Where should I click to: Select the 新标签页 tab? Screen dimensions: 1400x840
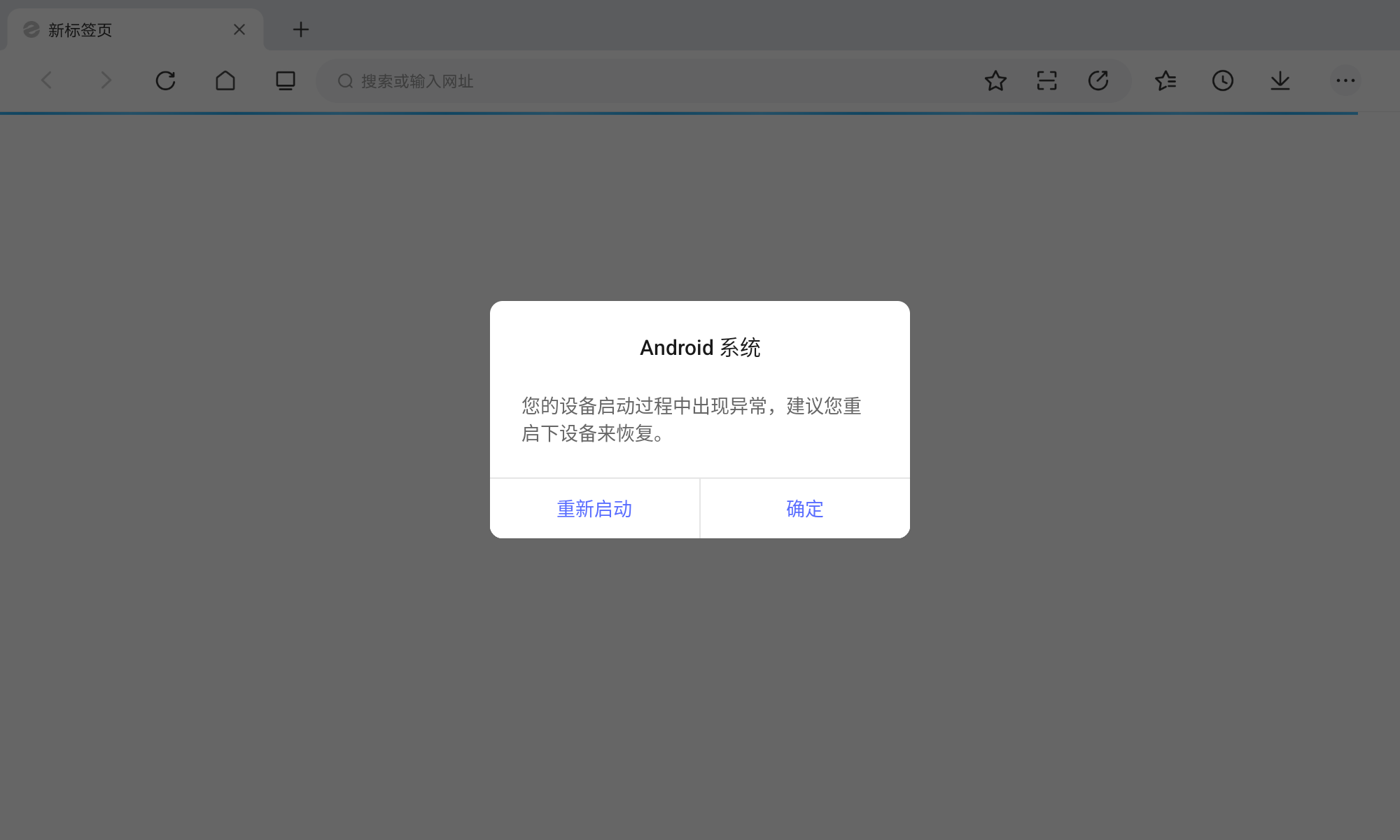[x=136, y=29]
